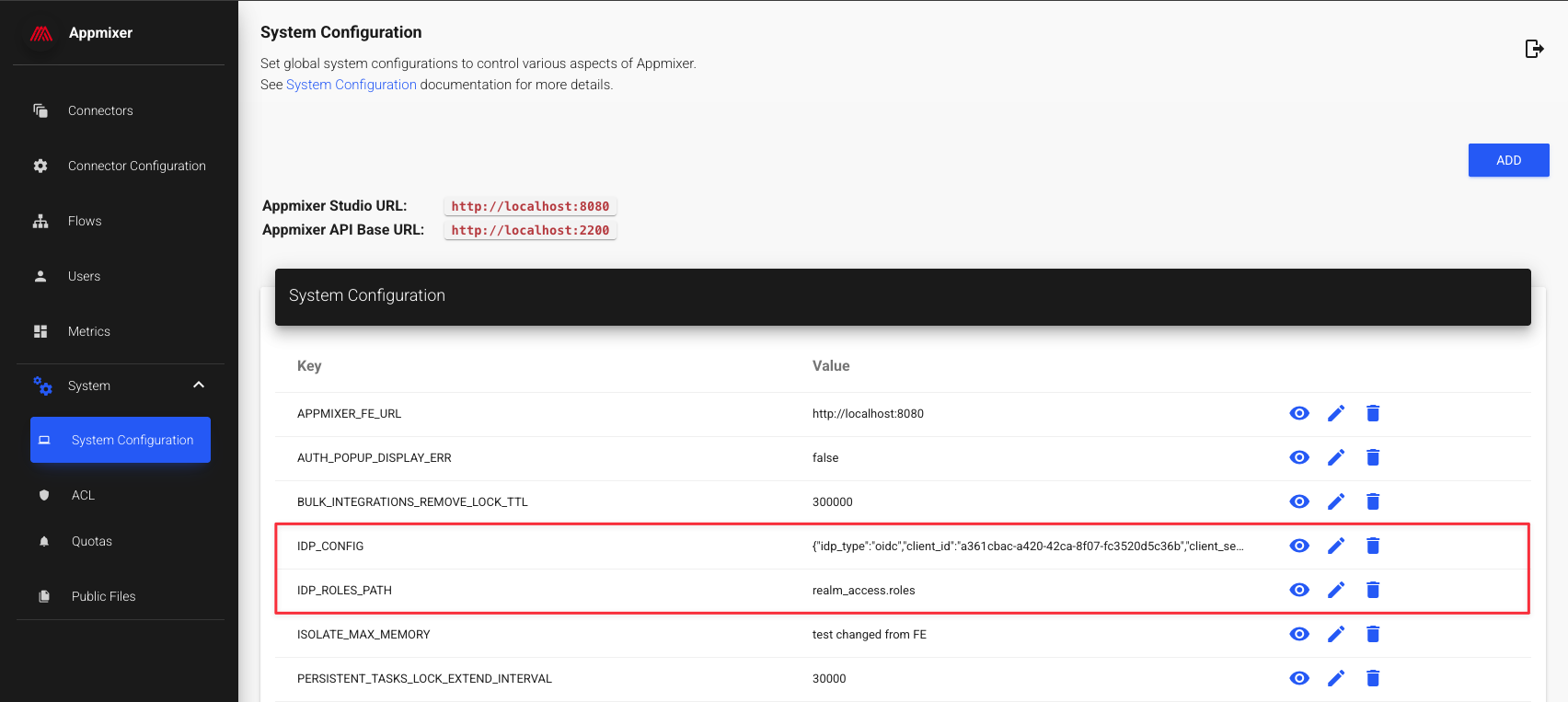Show IDP_CONFIG value using eye icon
This screenshot has width=1568, height=702.
(1299, 546)
